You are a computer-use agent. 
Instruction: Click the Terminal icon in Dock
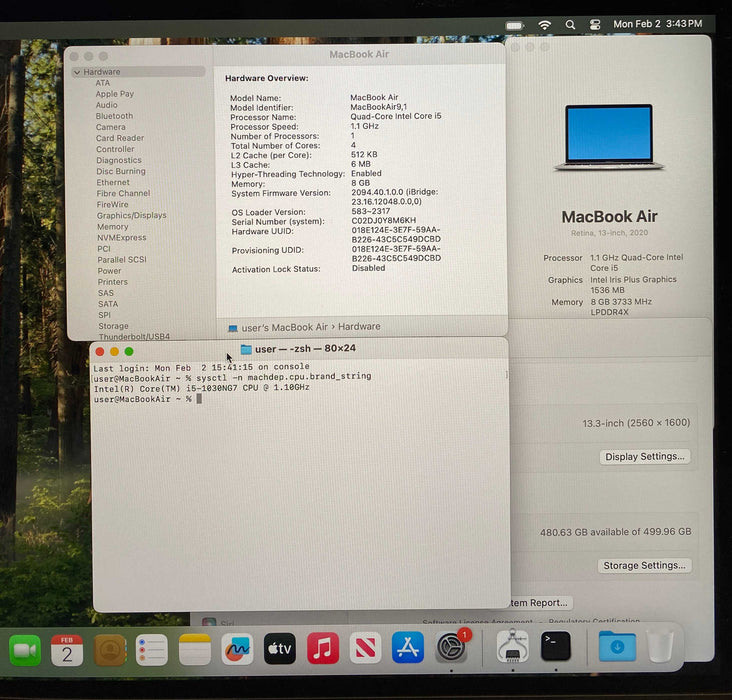556,646
